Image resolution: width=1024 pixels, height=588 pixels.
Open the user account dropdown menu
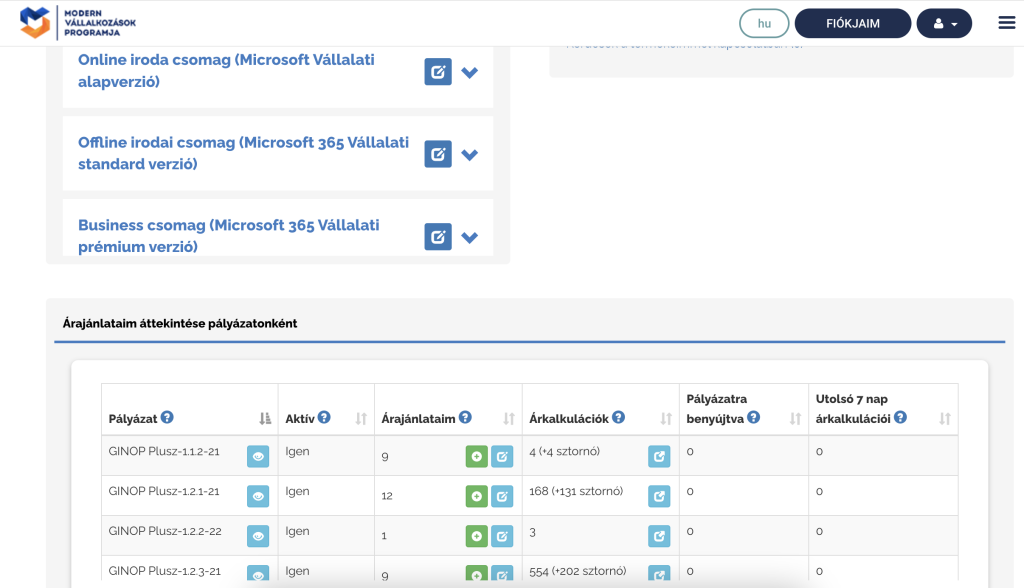point(944,22)
